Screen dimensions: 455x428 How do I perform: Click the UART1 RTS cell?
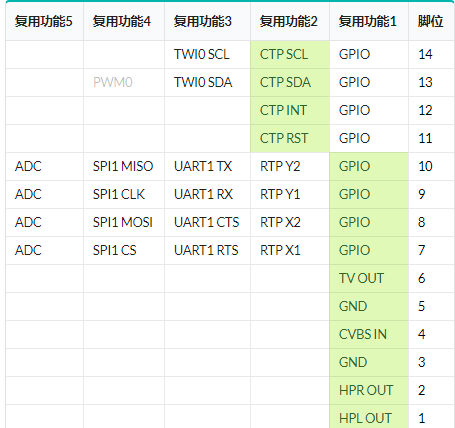(207, 251)
